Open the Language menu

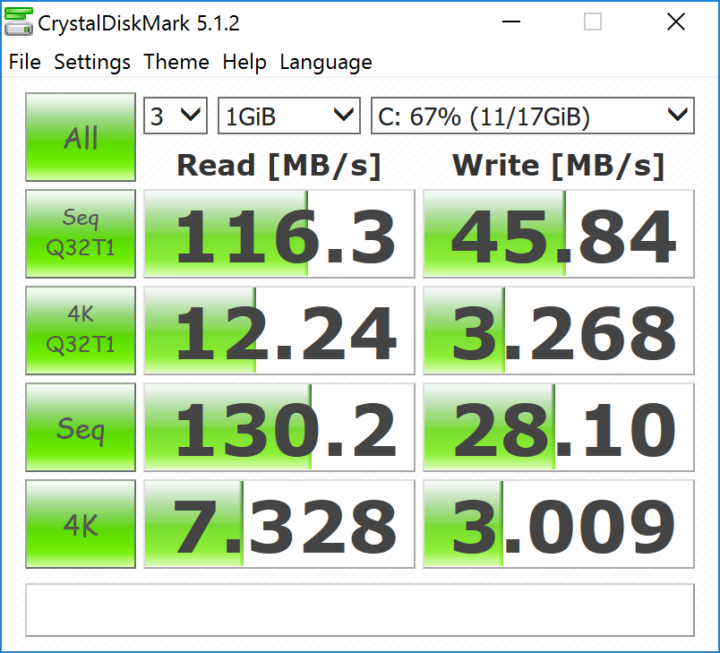[x=325, y=62]
